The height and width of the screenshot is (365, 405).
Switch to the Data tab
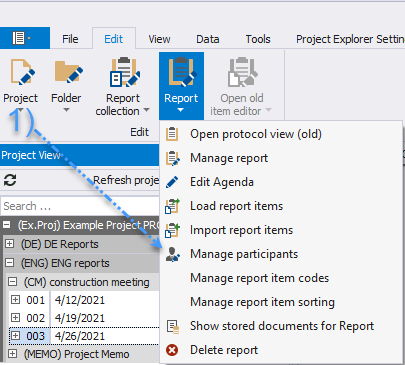point(208,39)
